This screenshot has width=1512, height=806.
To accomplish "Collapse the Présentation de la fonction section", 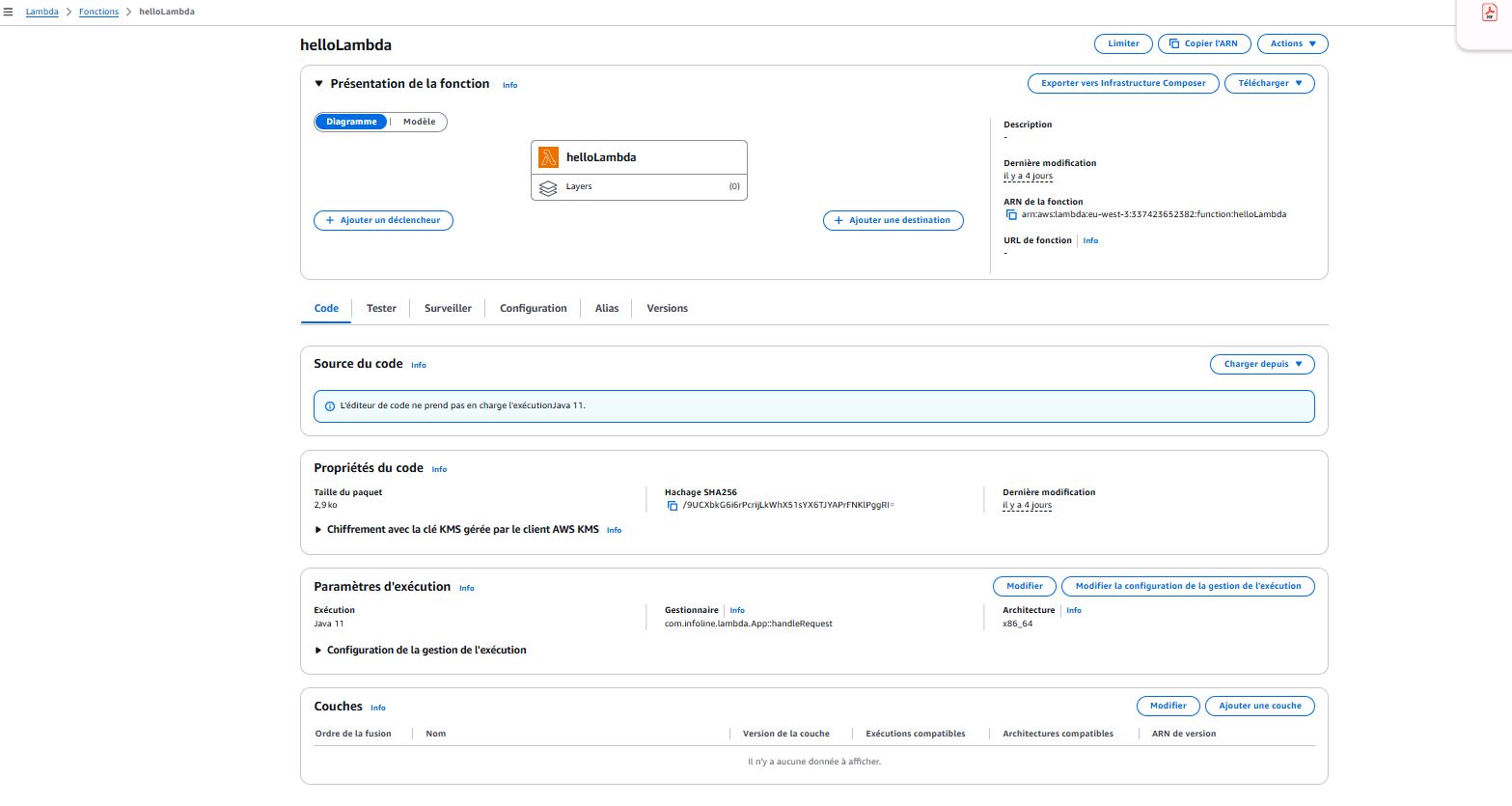I will (x=319, y=84).
